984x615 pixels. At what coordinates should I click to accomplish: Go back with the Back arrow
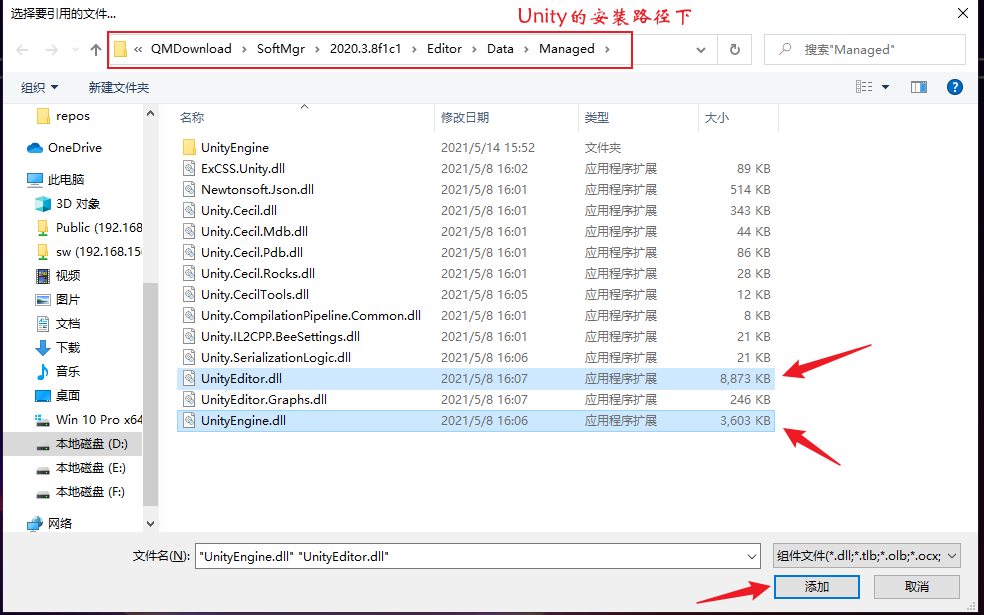(22, 50)
